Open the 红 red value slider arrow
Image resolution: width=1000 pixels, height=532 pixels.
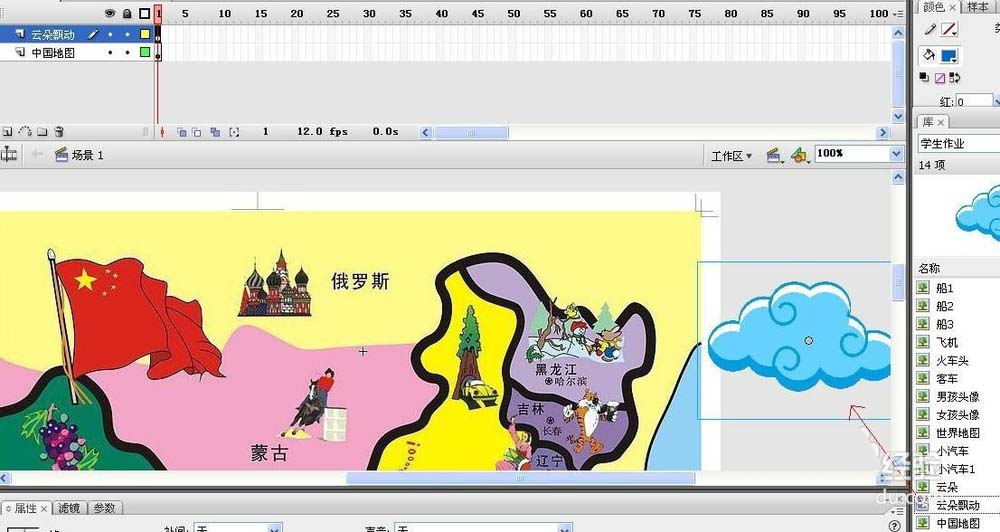[996, 101]
